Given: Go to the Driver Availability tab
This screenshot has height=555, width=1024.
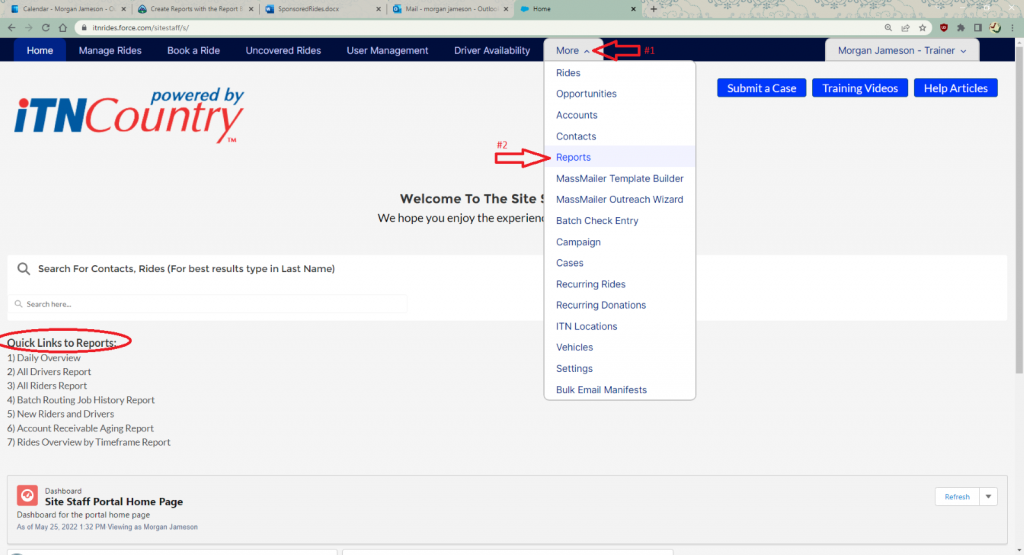Looking at the screenshot, I should [x=492, y=50].
